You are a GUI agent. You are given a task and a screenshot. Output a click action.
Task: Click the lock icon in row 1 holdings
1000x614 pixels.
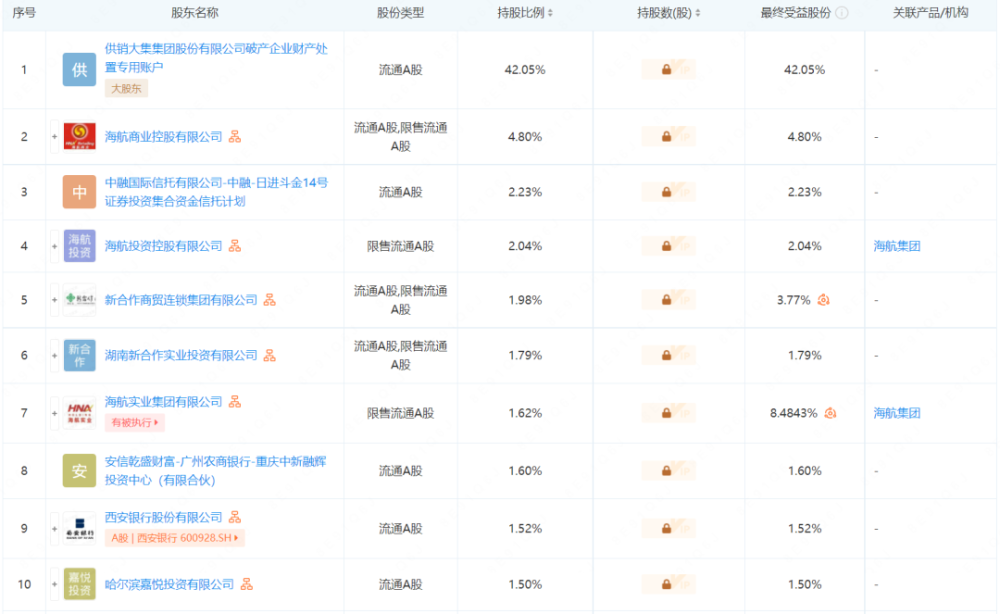[666, 69]
